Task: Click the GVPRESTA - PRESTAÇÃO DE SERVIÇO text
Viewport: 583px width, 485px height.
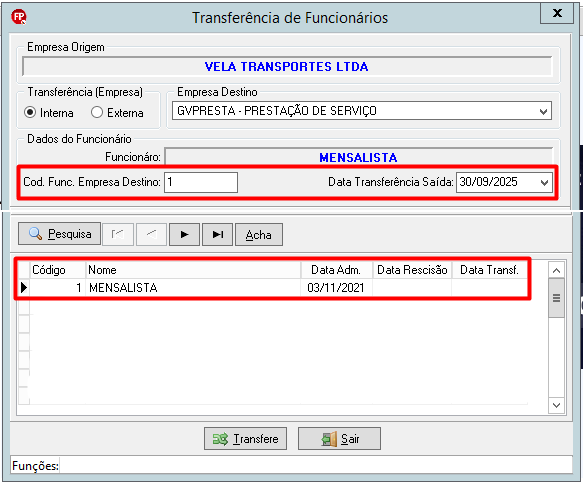Action: pyautogui.click(x=277, y=111)
